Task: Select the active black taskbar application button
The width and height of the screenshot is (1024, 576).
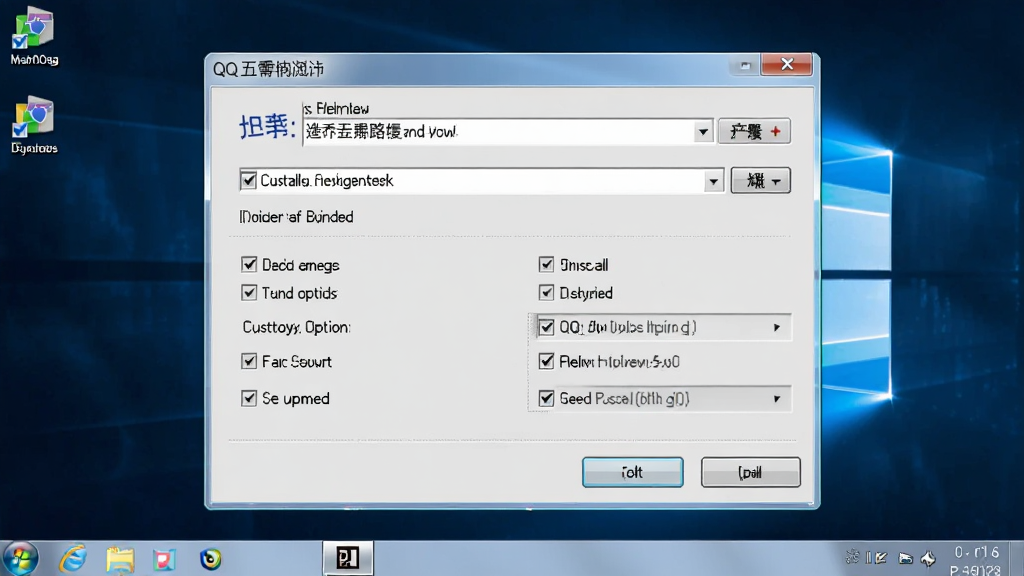Action: [348, 558]
